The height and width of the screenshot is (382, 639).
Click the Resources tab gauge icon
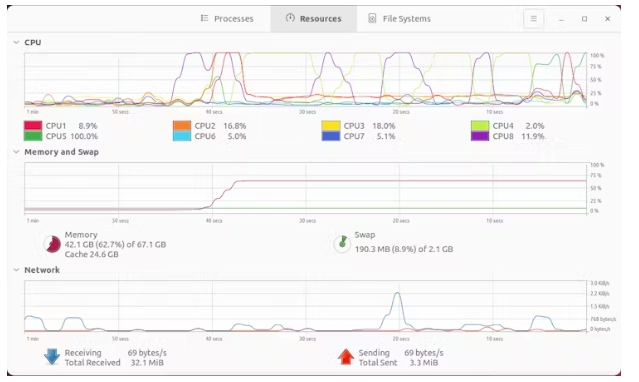click(290, 18)
